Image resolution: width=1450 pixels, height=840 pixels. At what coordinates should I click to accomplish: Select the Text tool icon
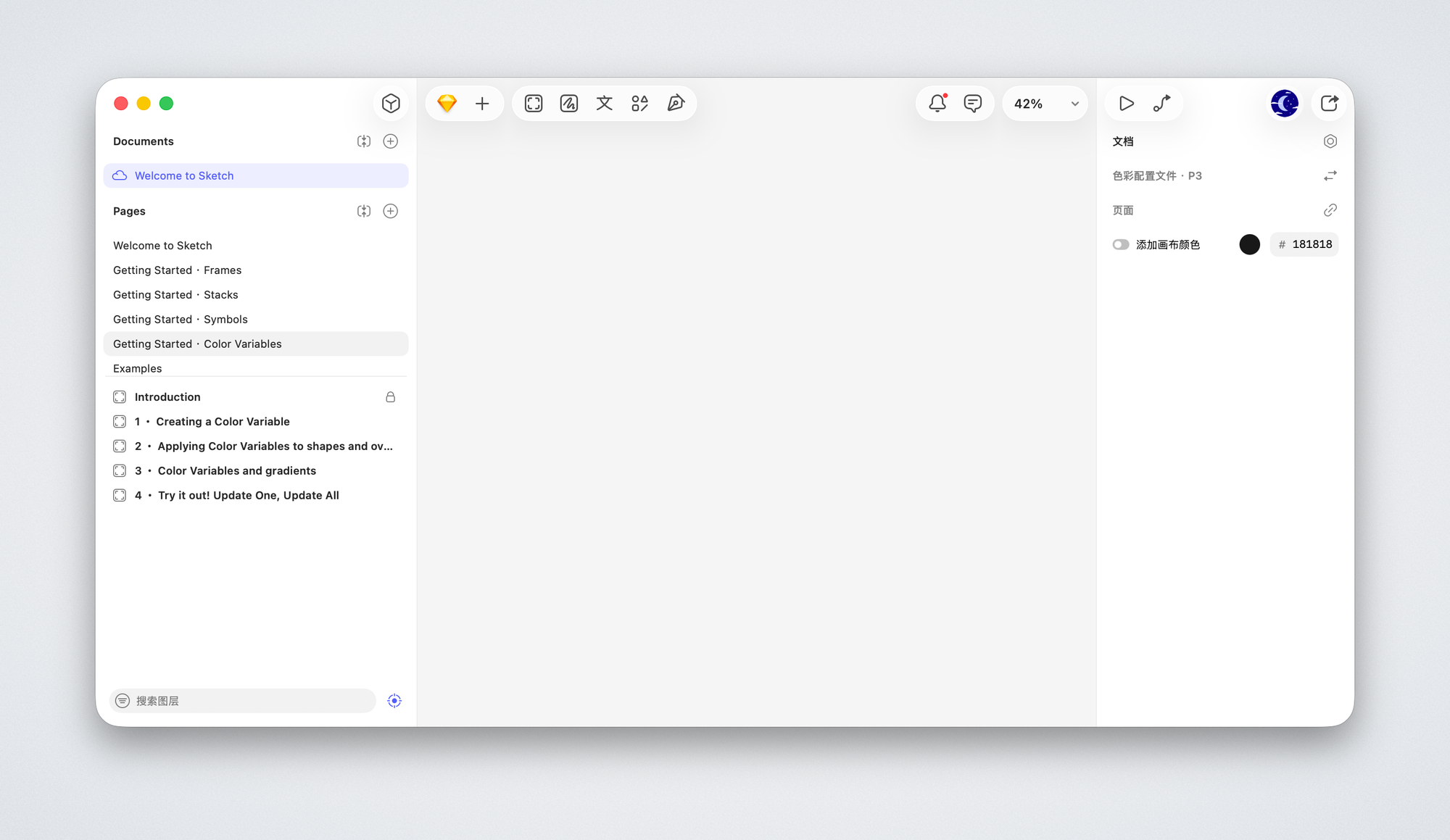pyautogui.click(x=605, y=104)
